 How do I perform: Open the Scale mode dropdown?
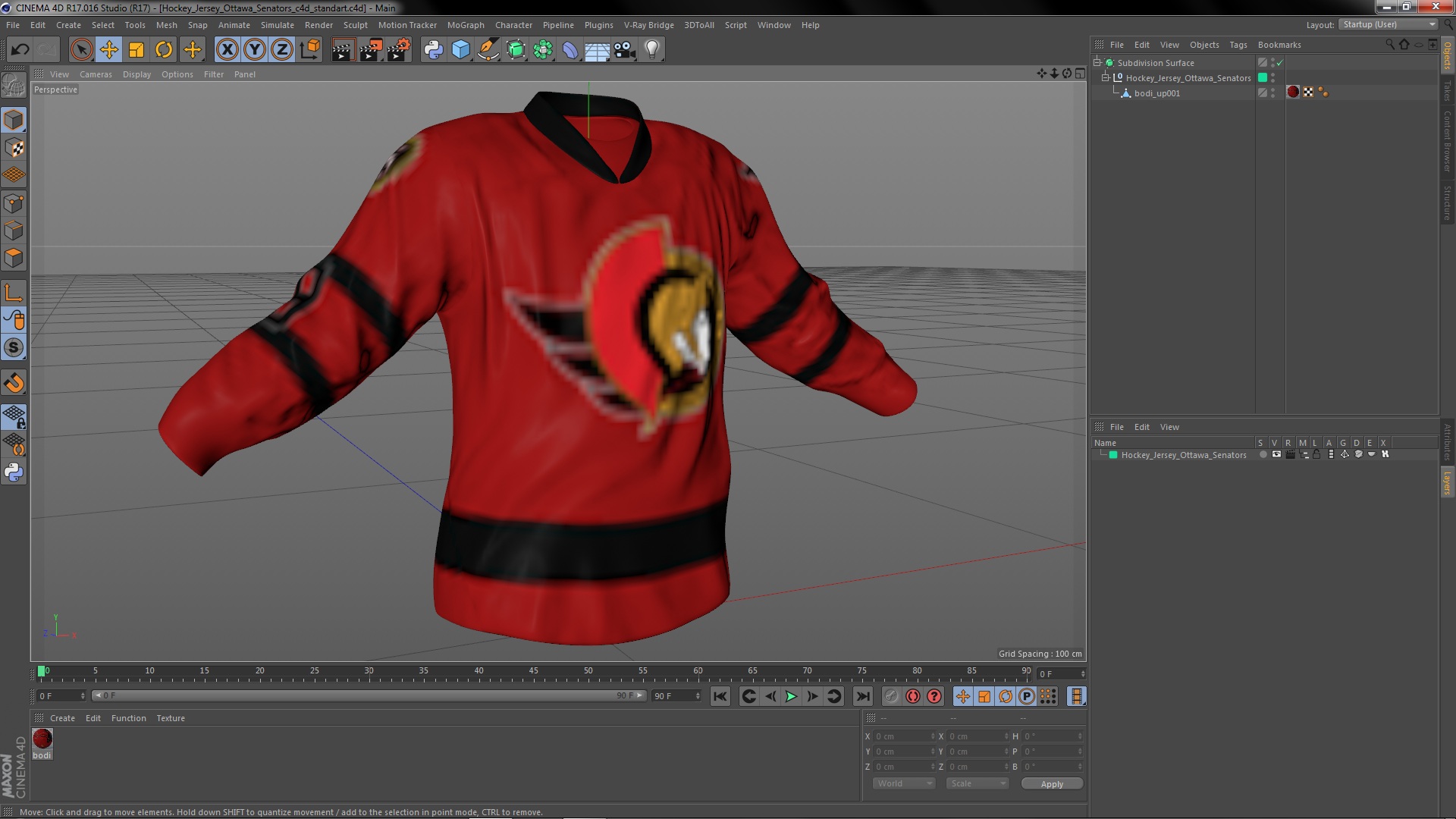coord(977,783)
